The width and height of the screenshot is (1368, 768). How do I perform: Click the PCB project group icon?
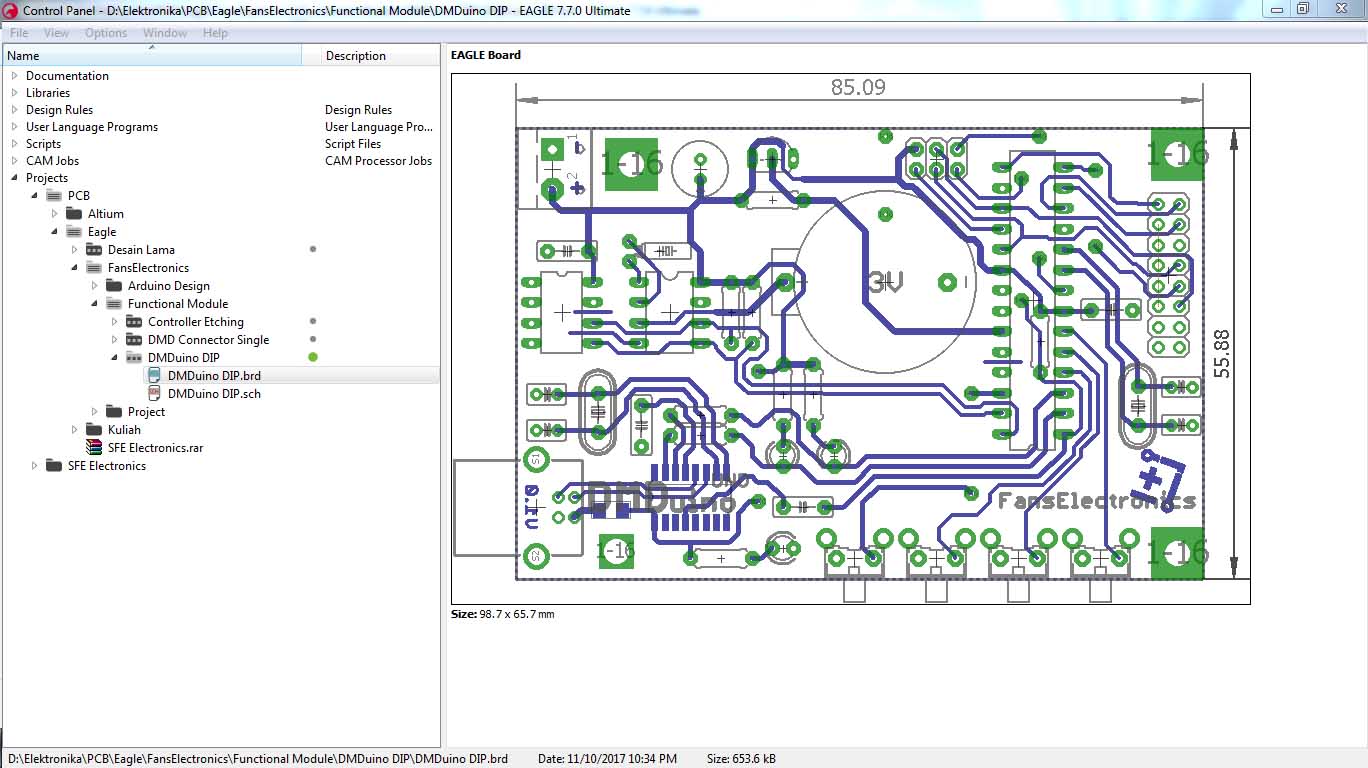point(54,195)
